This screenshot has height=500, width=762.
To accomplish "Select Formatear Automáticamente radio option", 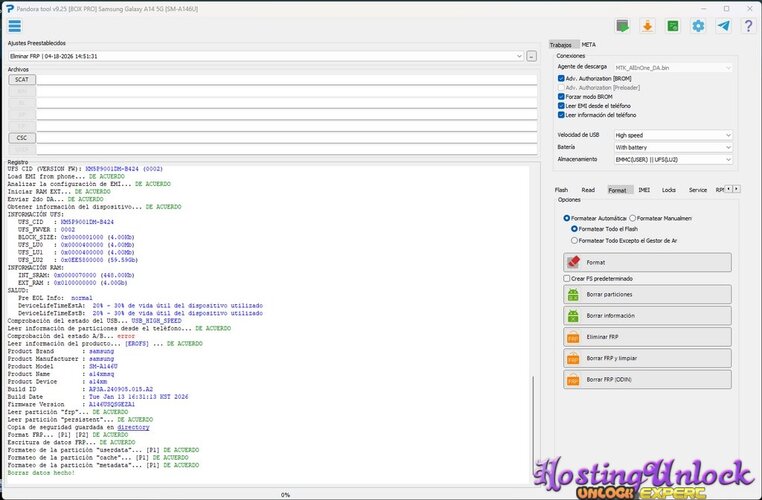I will point(567,218).
